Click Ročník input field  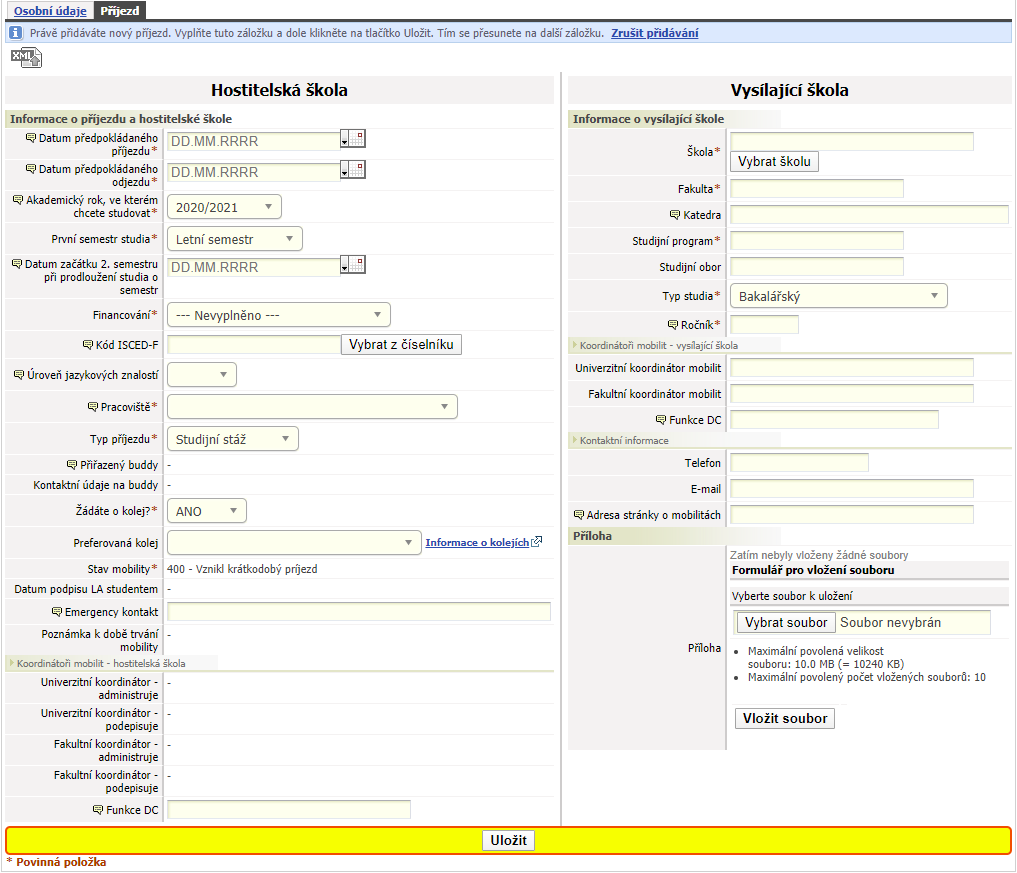(764, 324)
